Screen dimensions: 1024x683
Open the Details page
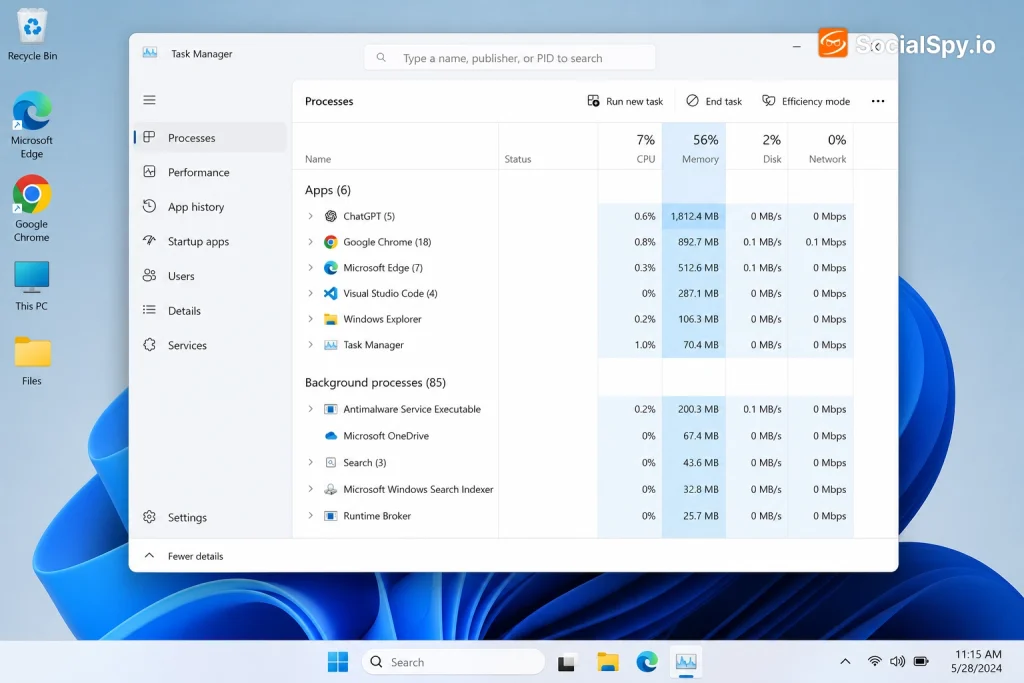(x=210, y=311)
